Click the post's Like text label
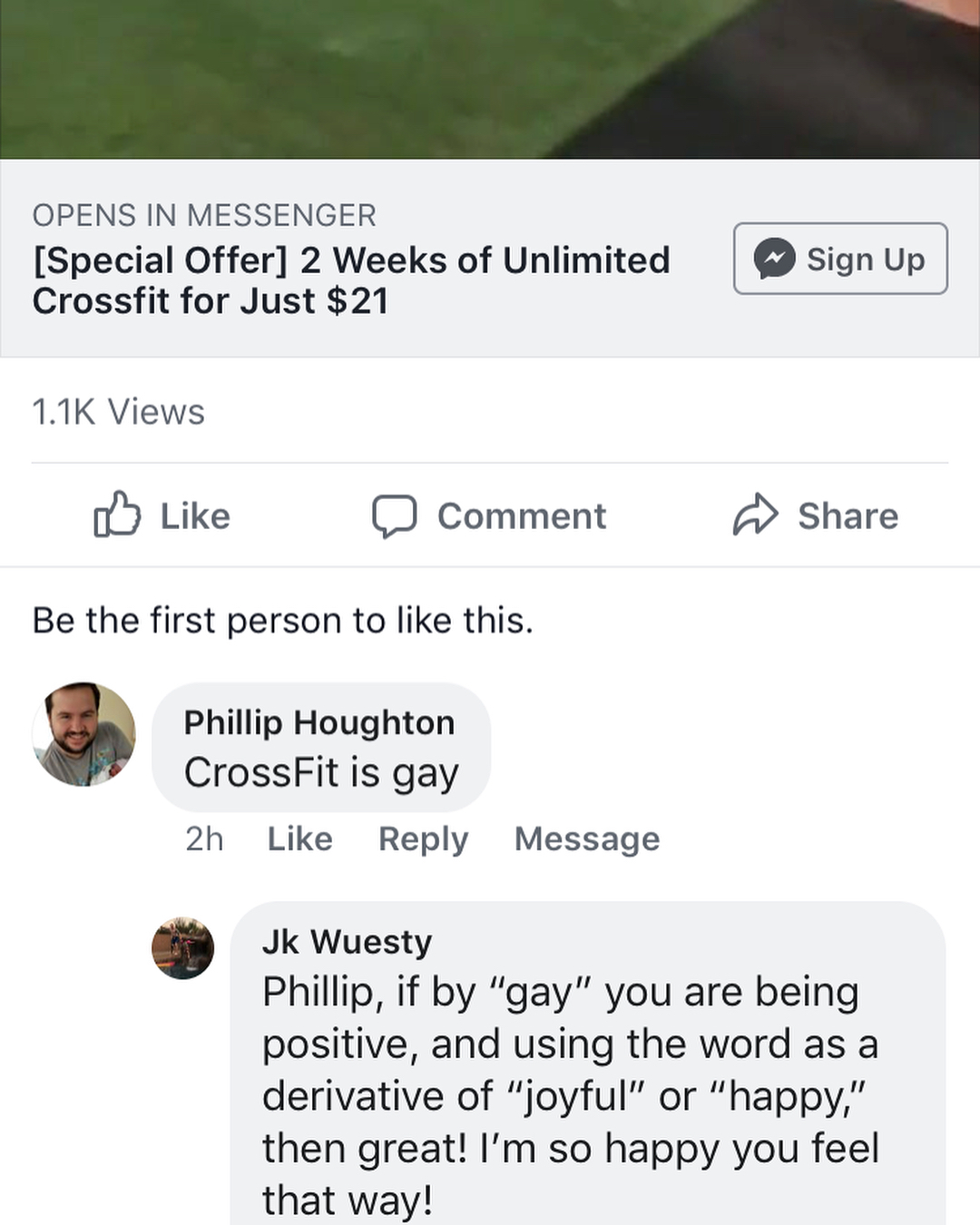 [195, 516]
